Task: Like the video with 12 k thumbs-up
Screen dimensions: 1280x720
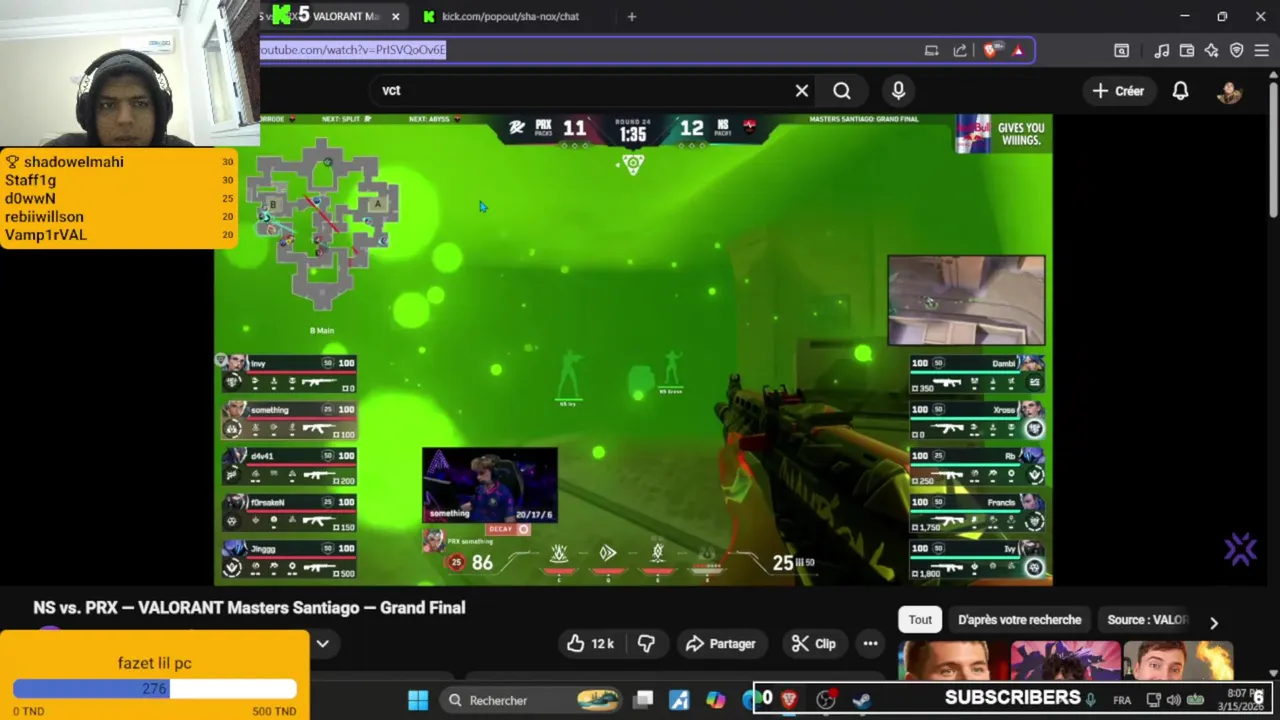Action: pyautogui.click(x=590, y=644)
